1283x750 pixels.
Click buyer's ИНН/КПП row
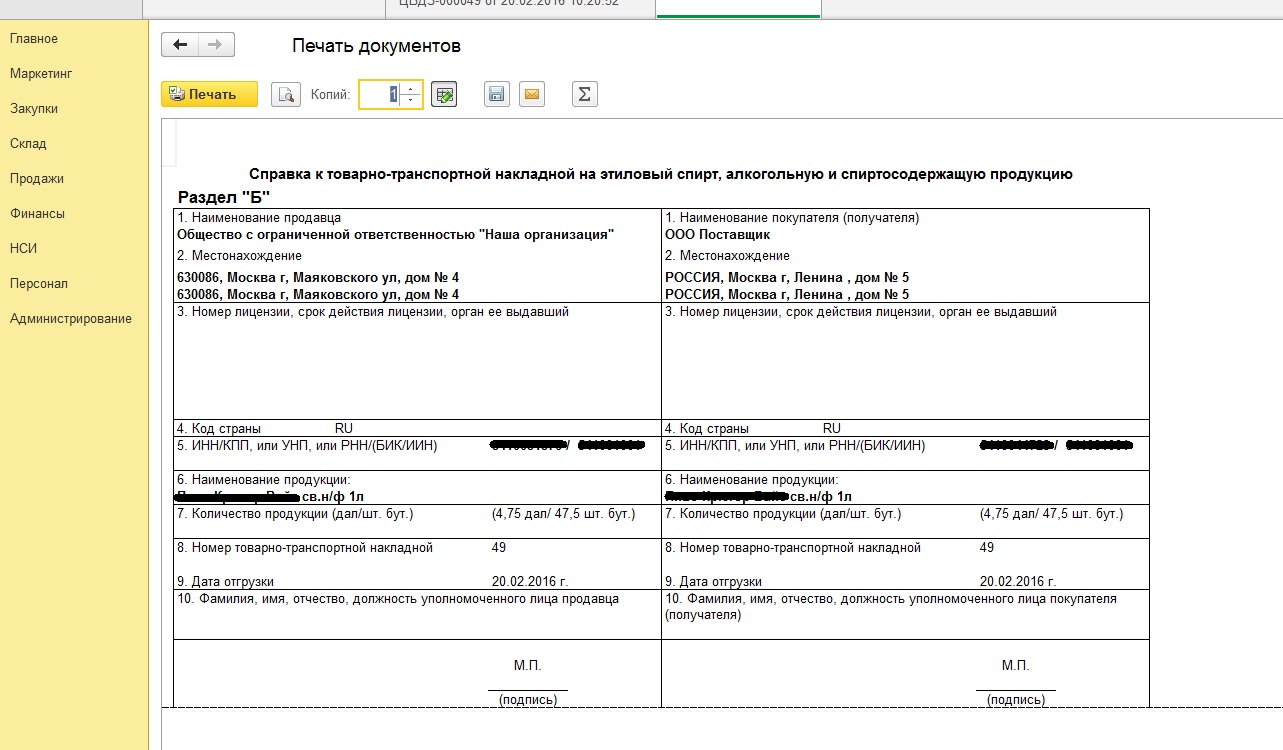point(905,453)
